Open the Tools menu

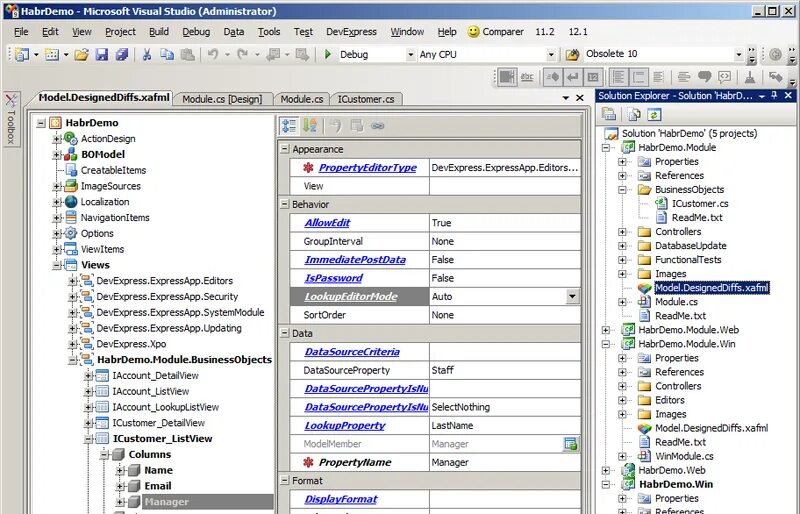pos(268,32)
